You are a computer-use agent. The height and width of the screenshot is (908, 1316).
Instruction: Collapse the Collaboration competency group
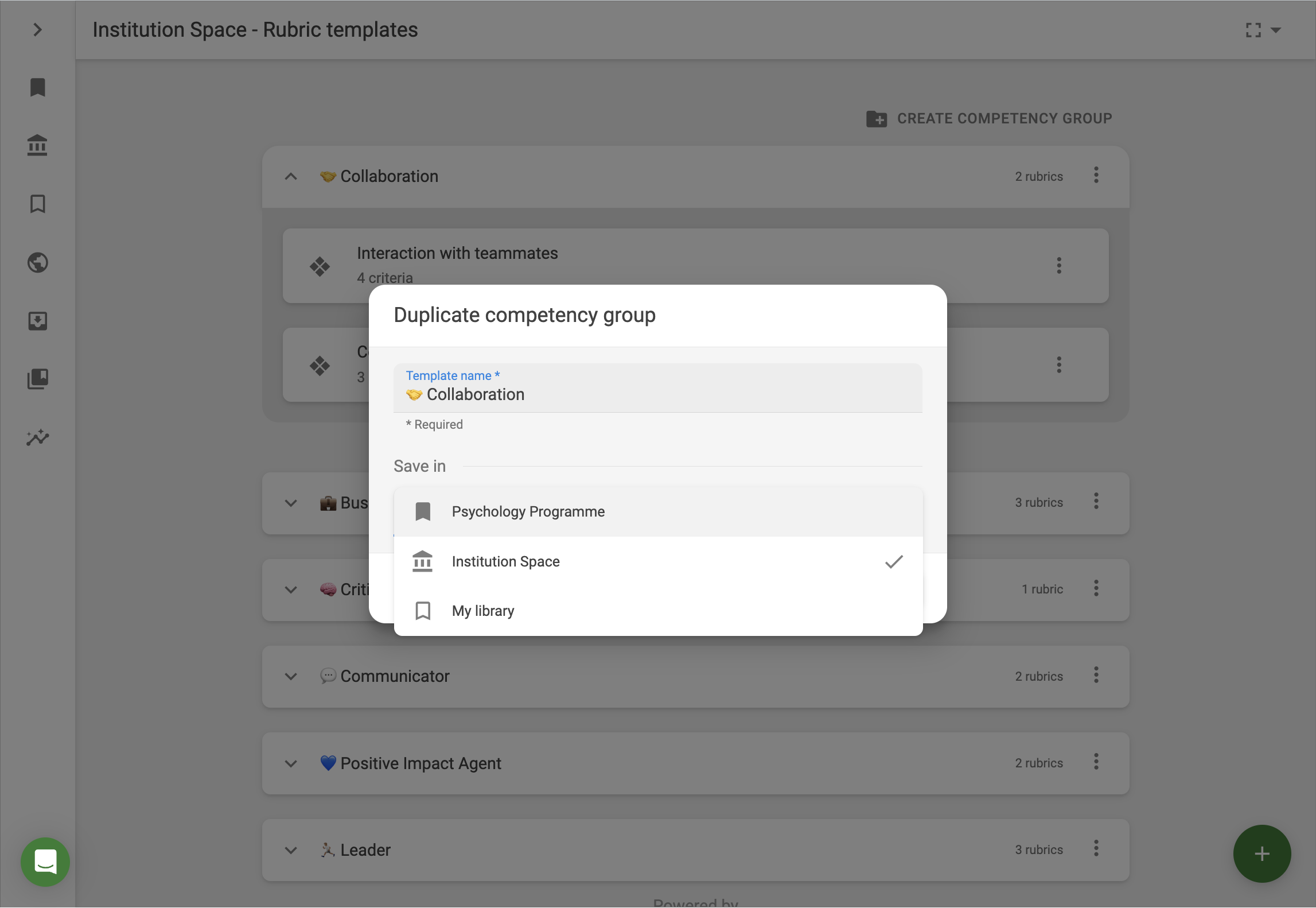(x=291, y=177)
